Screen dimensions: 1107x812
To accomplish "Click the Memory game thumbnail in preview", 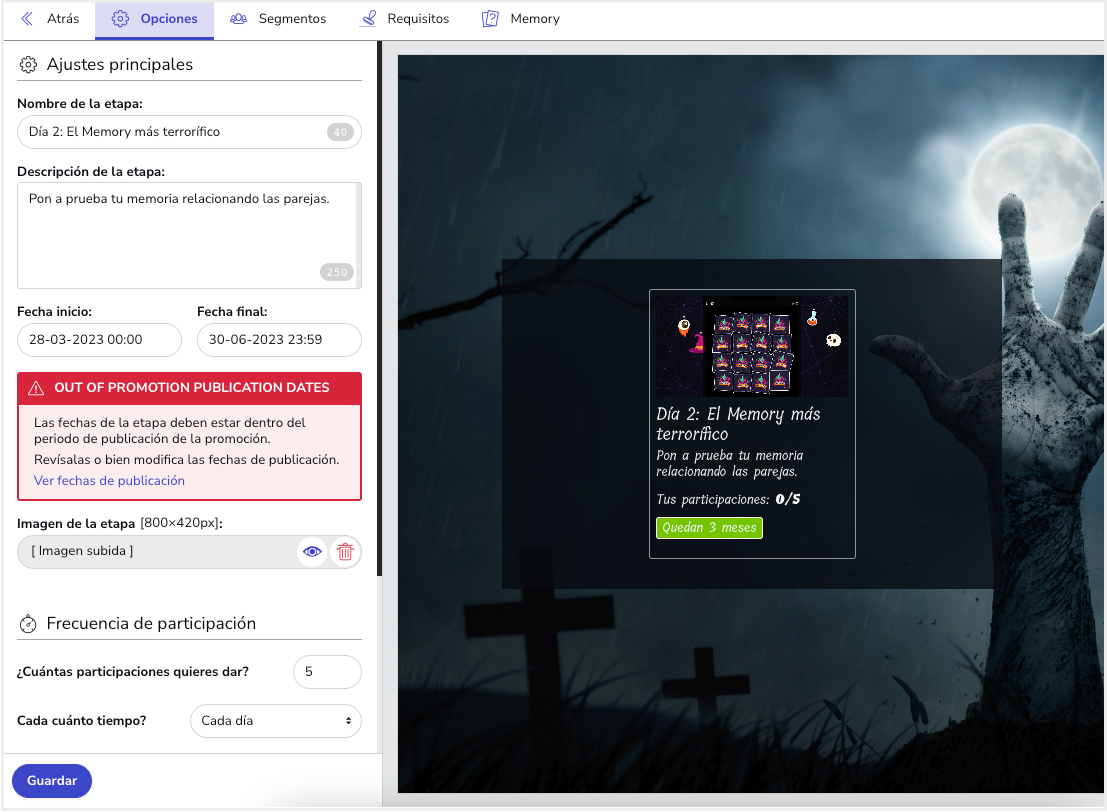I will (x=752, y=346).
